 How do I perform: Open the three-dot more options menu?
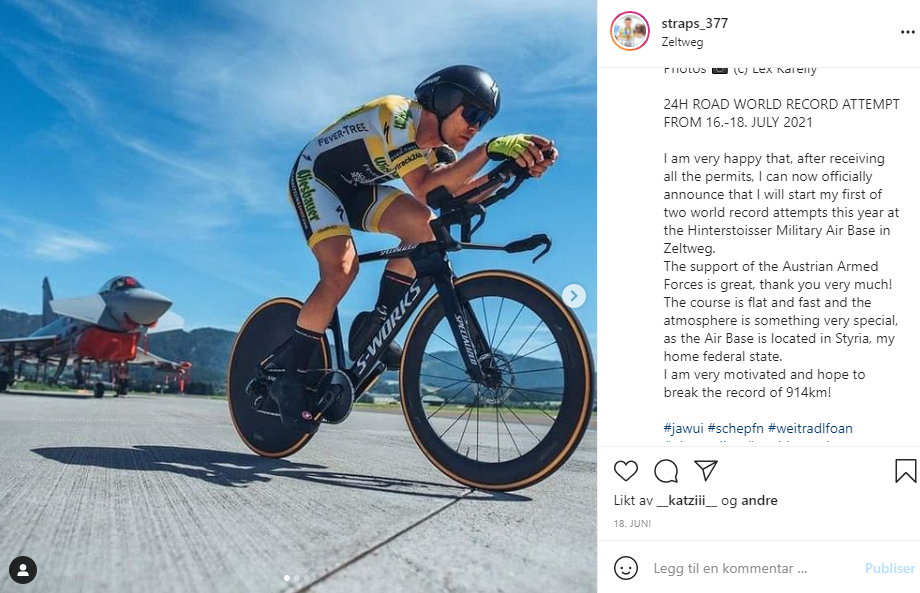pyautogui.click(x=905, y=32)
